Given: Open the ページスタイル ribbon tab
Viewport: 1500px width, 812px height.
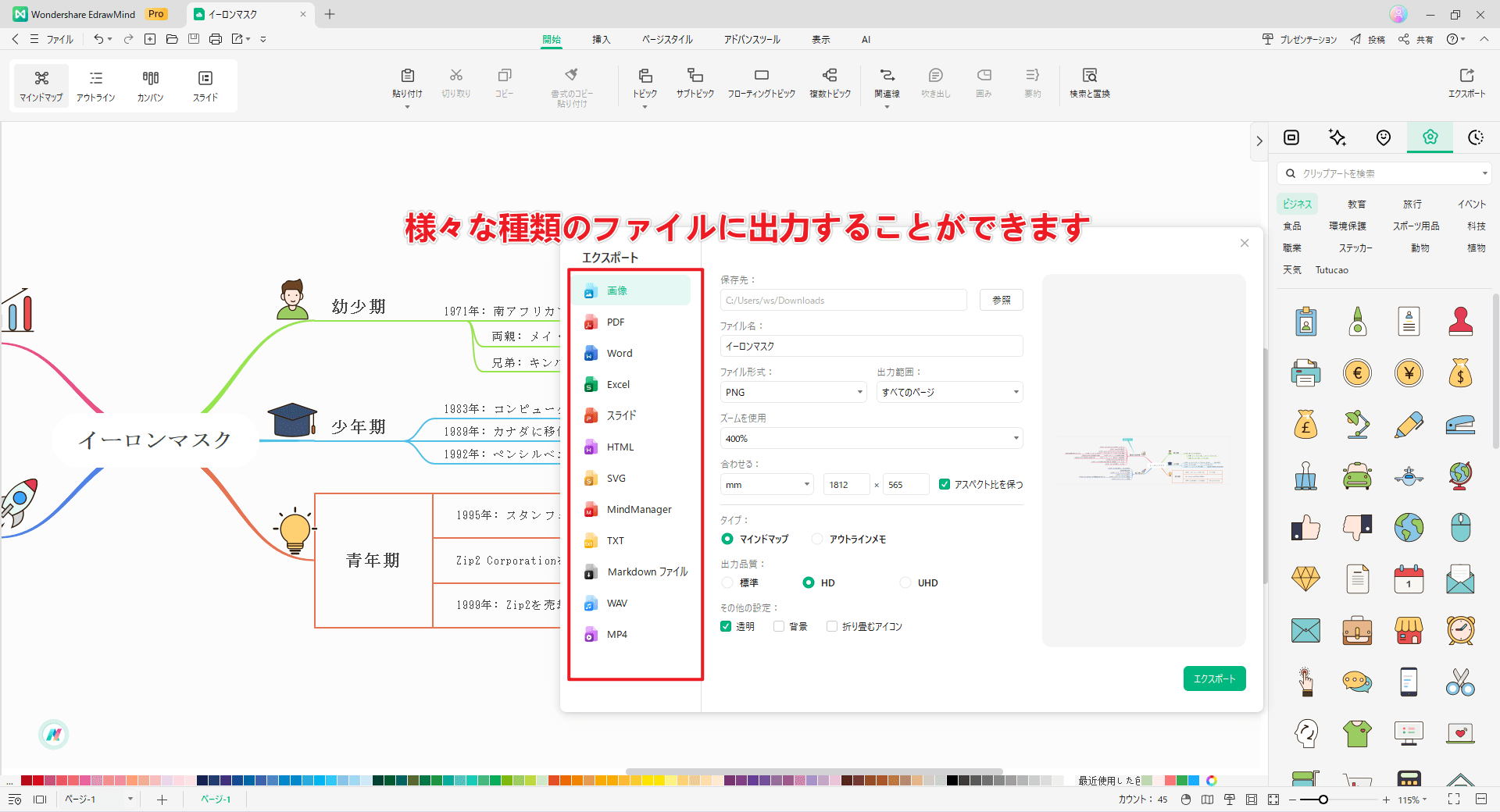Looking at the screenshot, I should click(x=667, y=39).
